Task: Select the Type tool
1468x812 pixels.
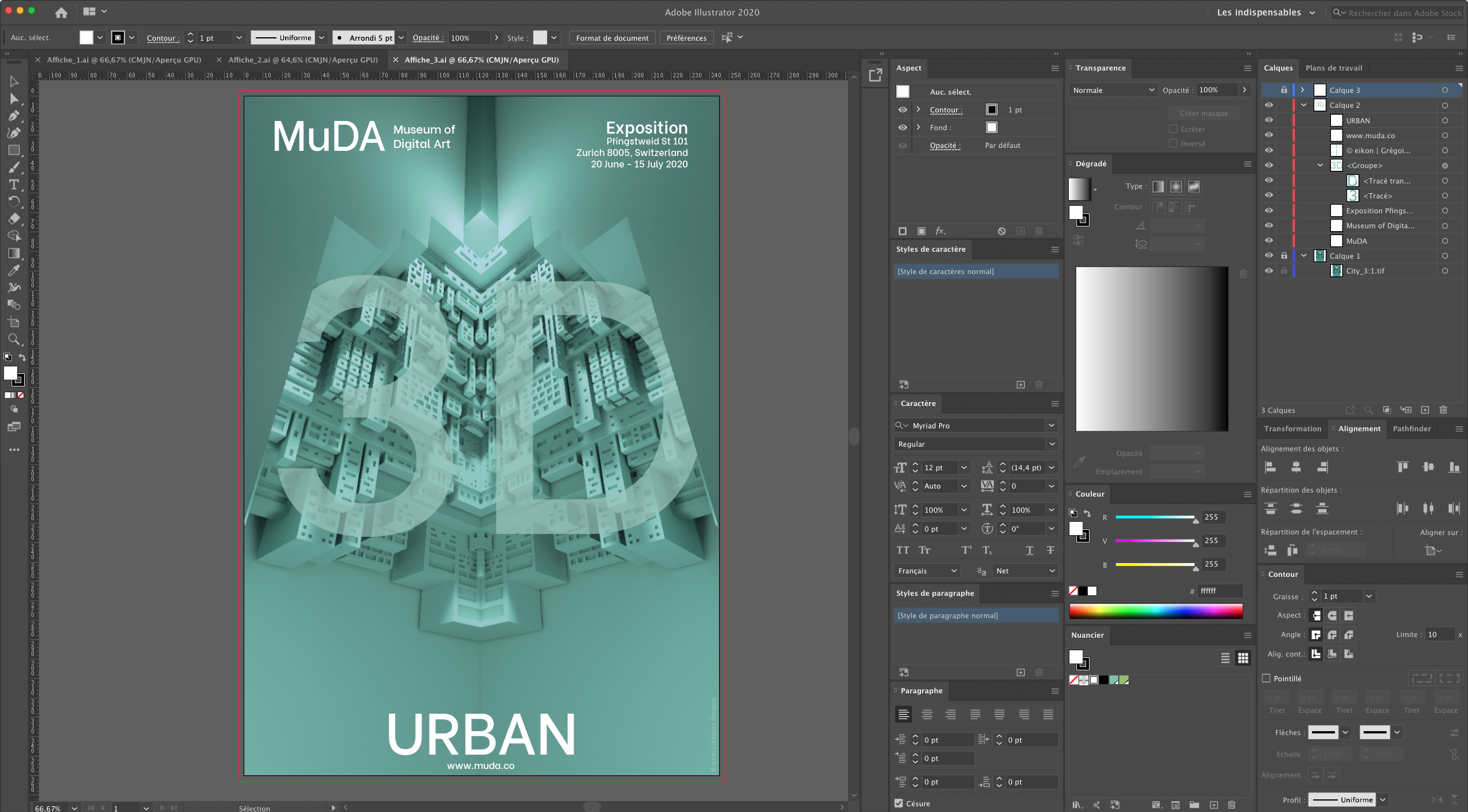Action: click(x=14, y=185)
